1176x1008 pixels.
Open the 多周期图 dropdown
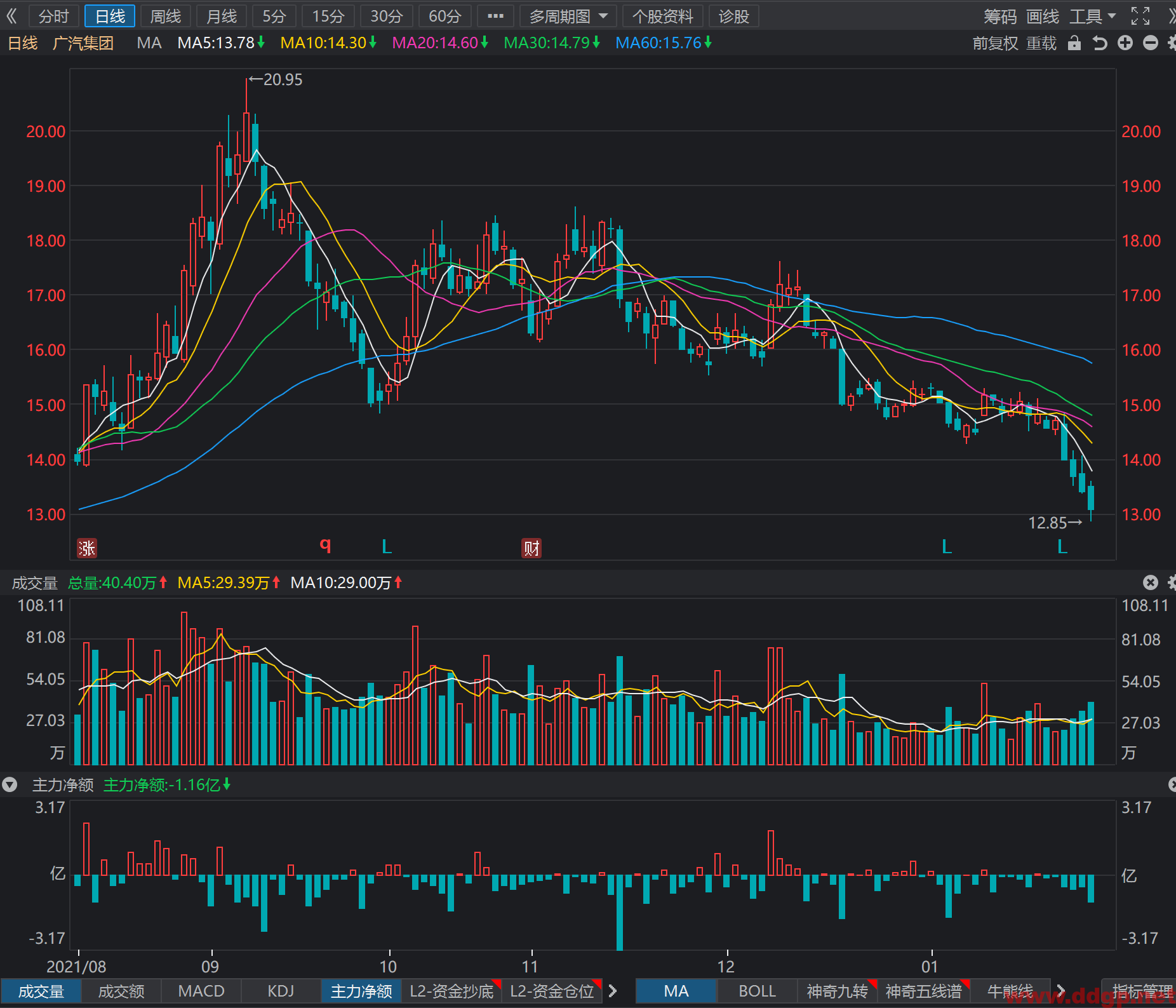(x=568, y=16)
